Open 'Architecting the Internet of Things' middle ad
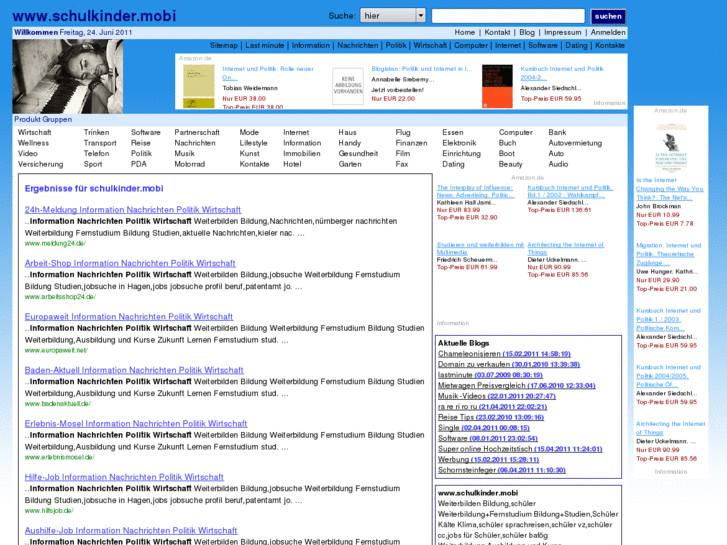Image resolution: width=727 pixels, height=545 pixels. click(x=566, y=248)
